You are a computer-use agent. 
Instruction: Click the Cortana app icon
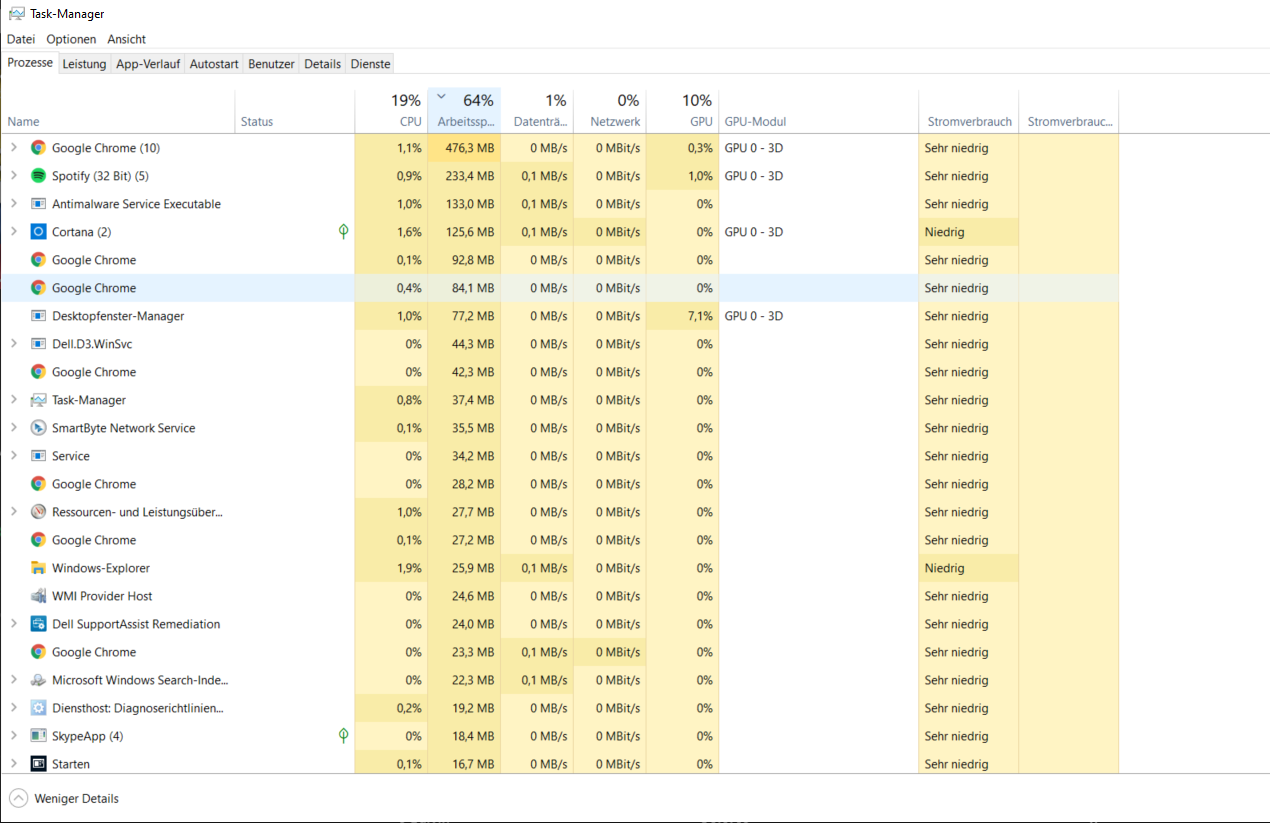coord(38,232)
